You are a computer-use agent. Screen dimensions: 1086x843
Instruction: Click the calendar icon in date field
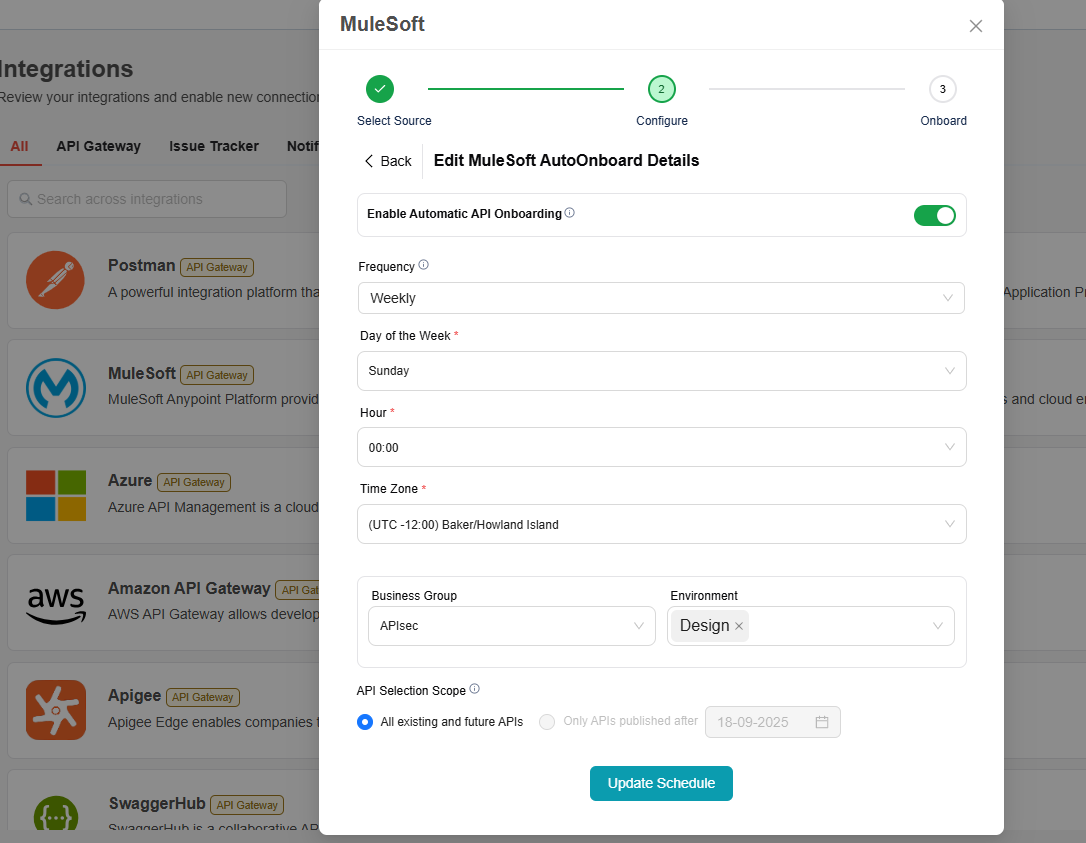[822, 722]
